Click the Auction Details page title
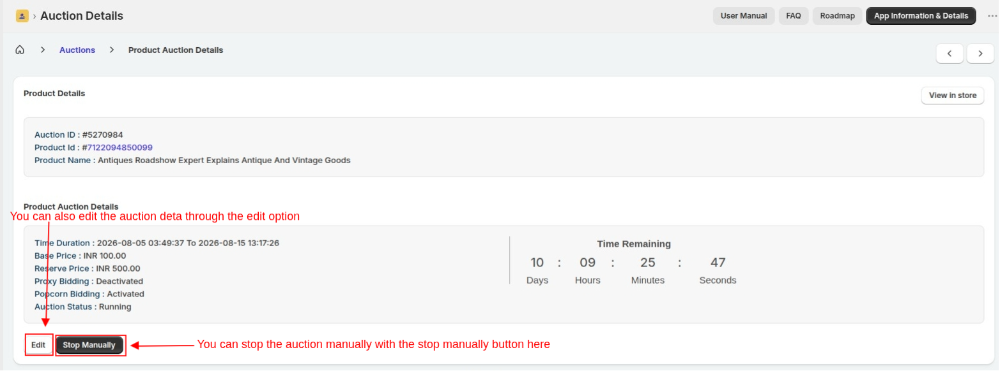1000x371 pixels. pos(82,16)
